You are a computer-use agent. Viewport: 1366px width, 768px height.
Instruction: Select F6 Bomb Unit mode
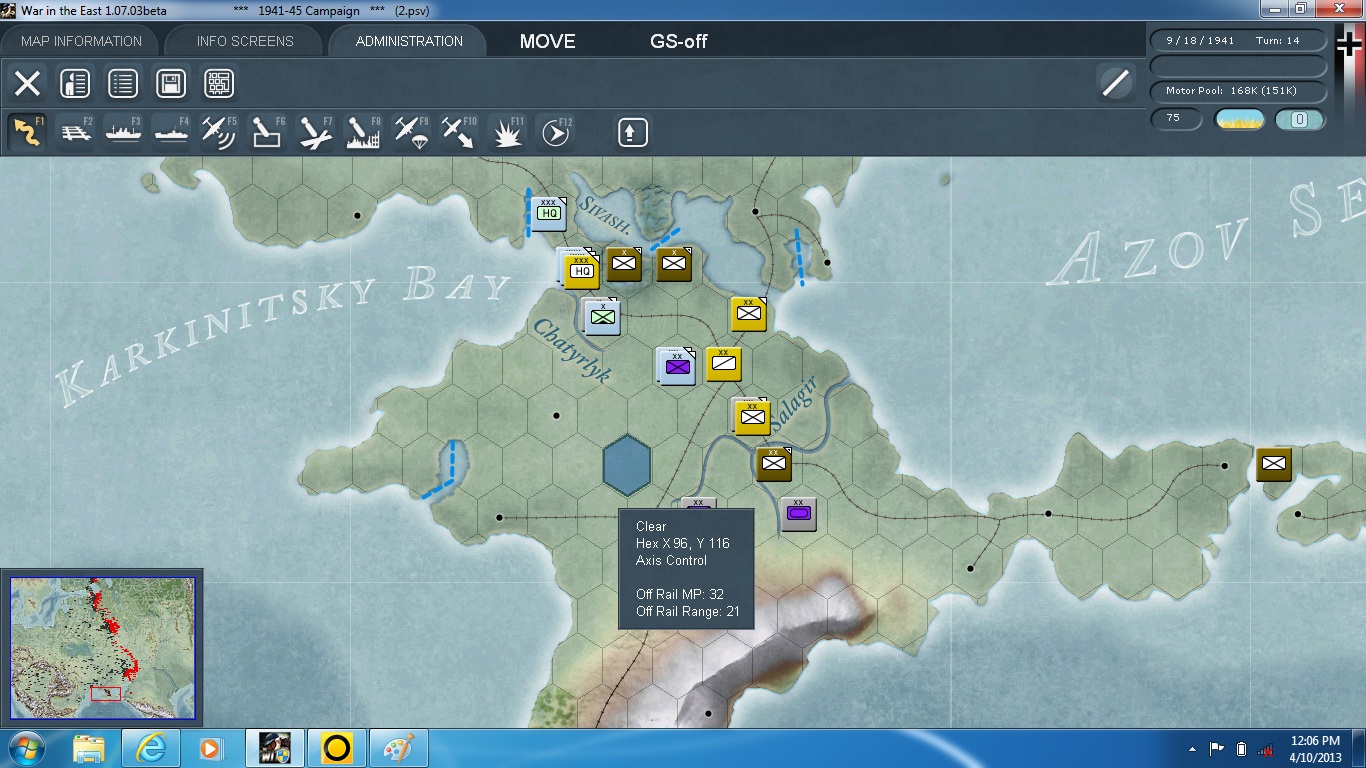pos(268,132)
